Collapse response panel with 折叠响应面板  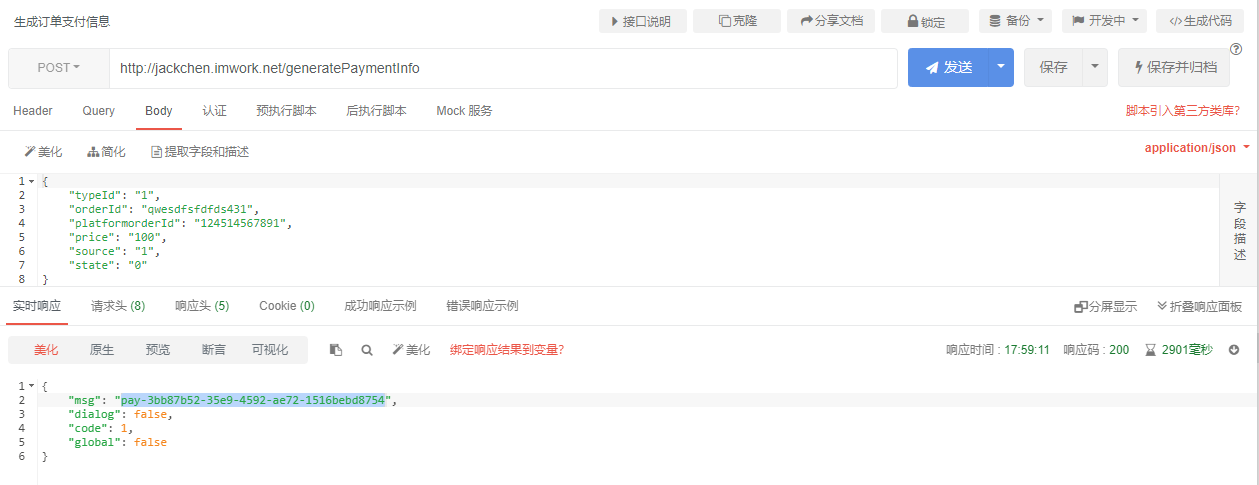pos(1200,307)
